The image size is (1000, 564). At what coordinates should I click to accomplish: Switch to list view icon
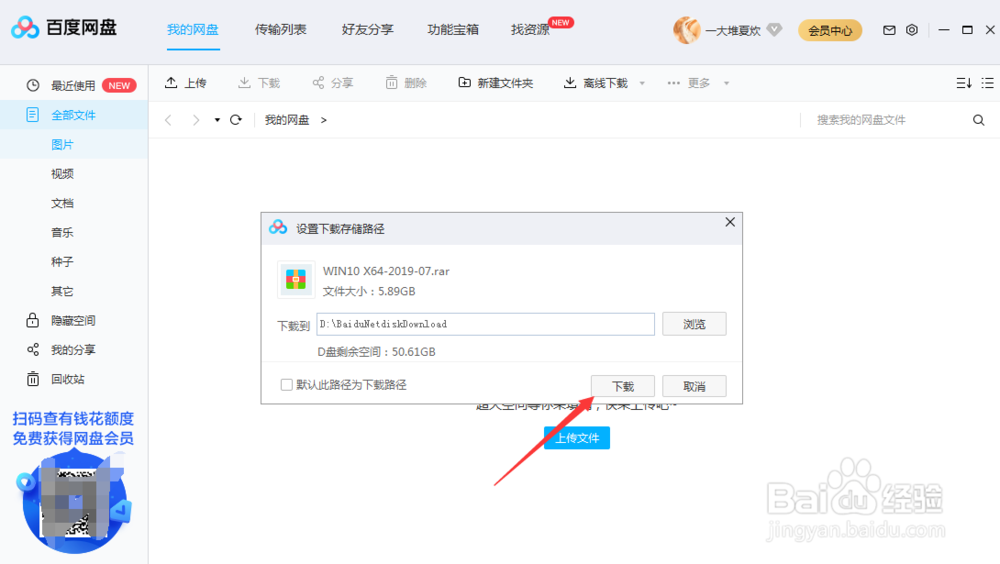(987, 83)
